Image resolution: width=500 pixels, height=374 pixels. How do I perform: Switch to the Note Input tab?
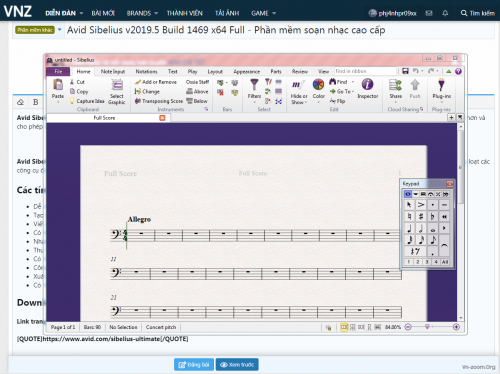click(x=113, y=71)
